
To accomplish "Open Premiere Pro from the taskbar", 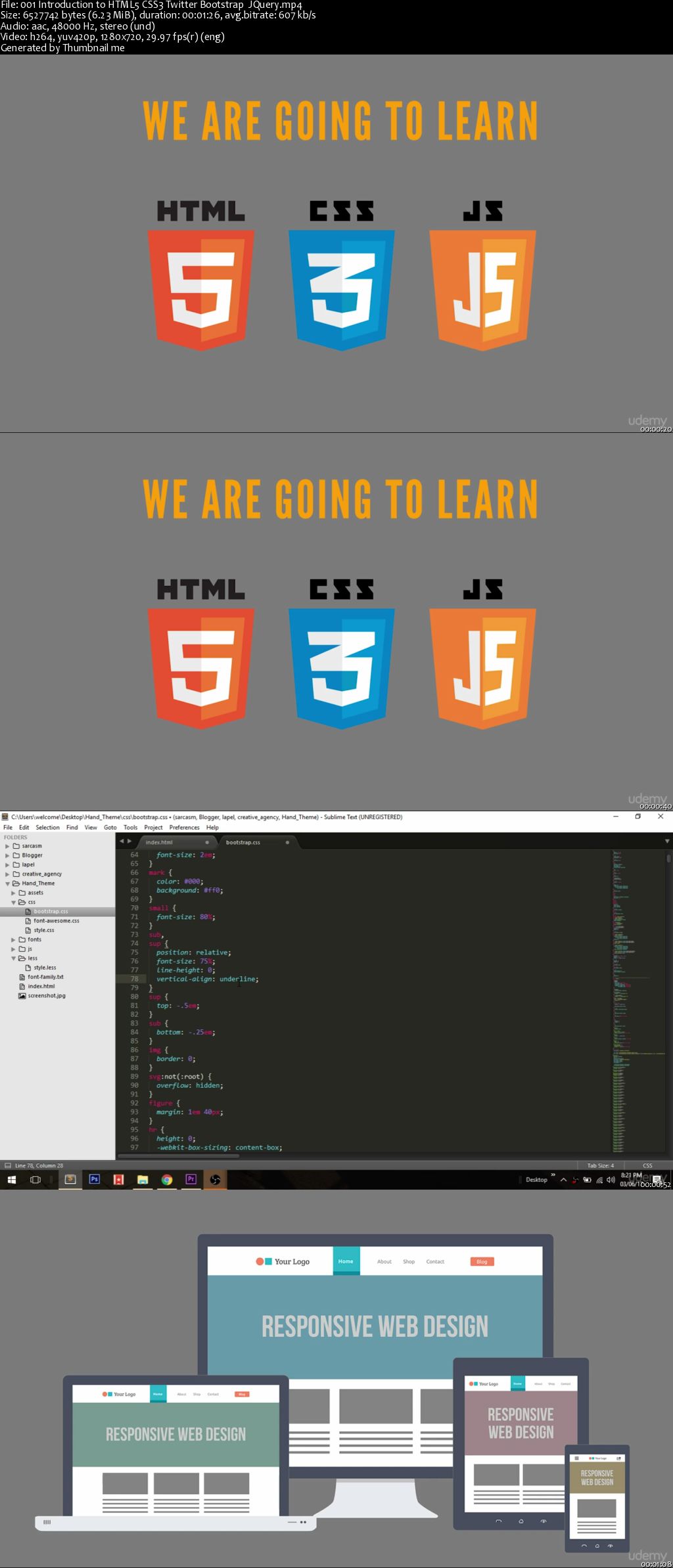I will 191,1180.
